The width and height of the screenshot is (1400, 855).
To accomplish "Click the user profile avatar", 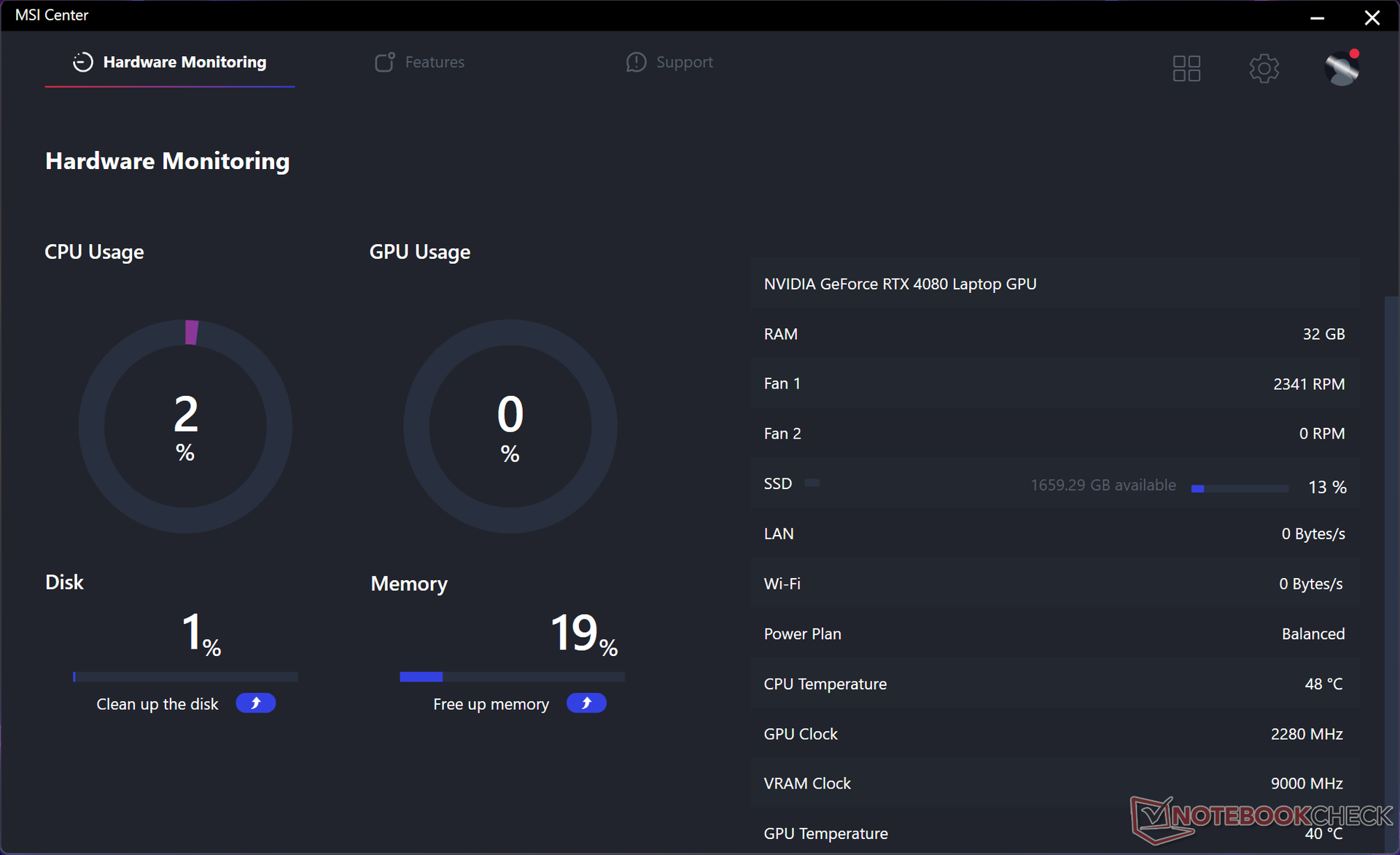I will pos(1341,69).
